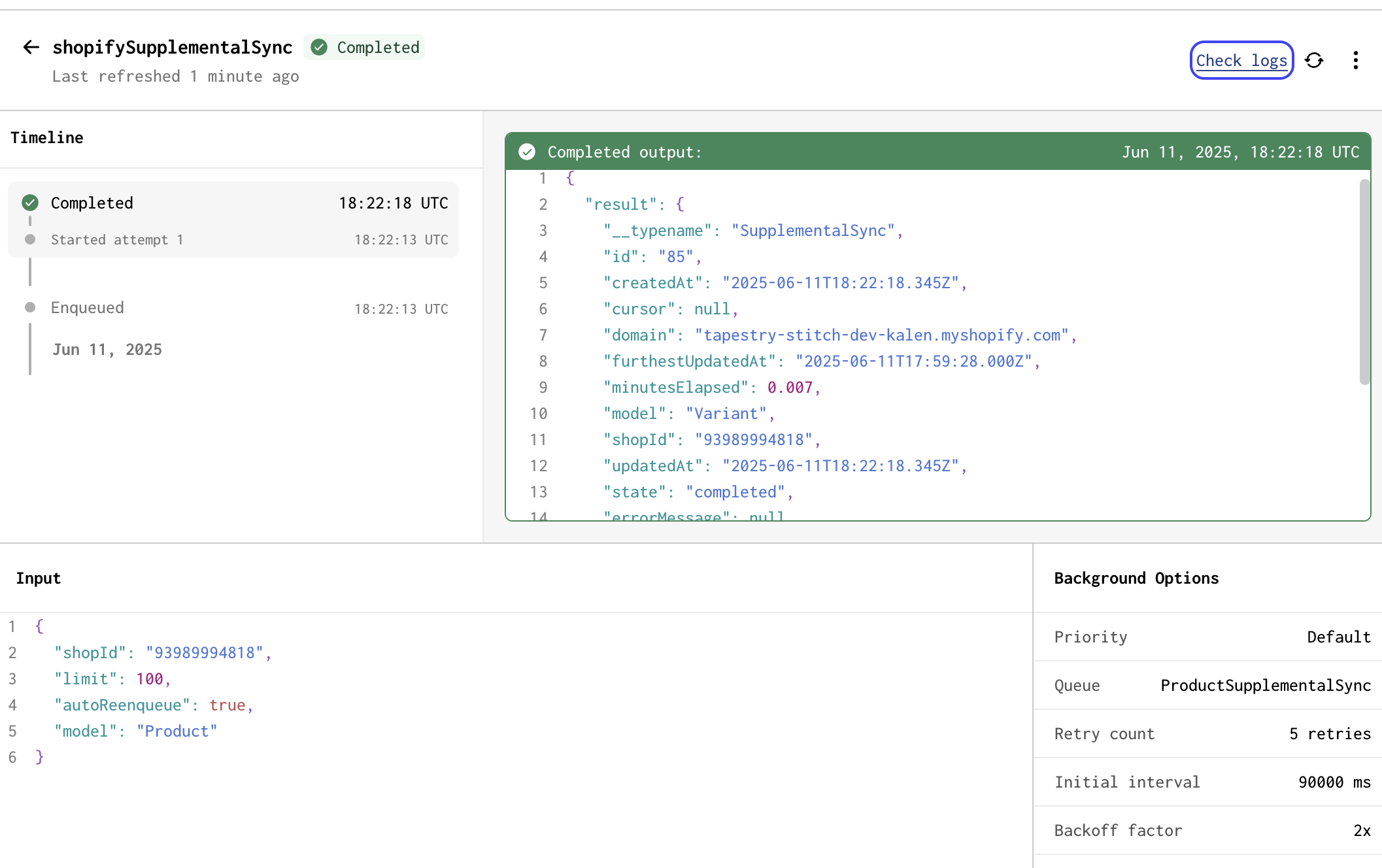
Task: Click the green check icon in Completed badge
Action: 319,47
